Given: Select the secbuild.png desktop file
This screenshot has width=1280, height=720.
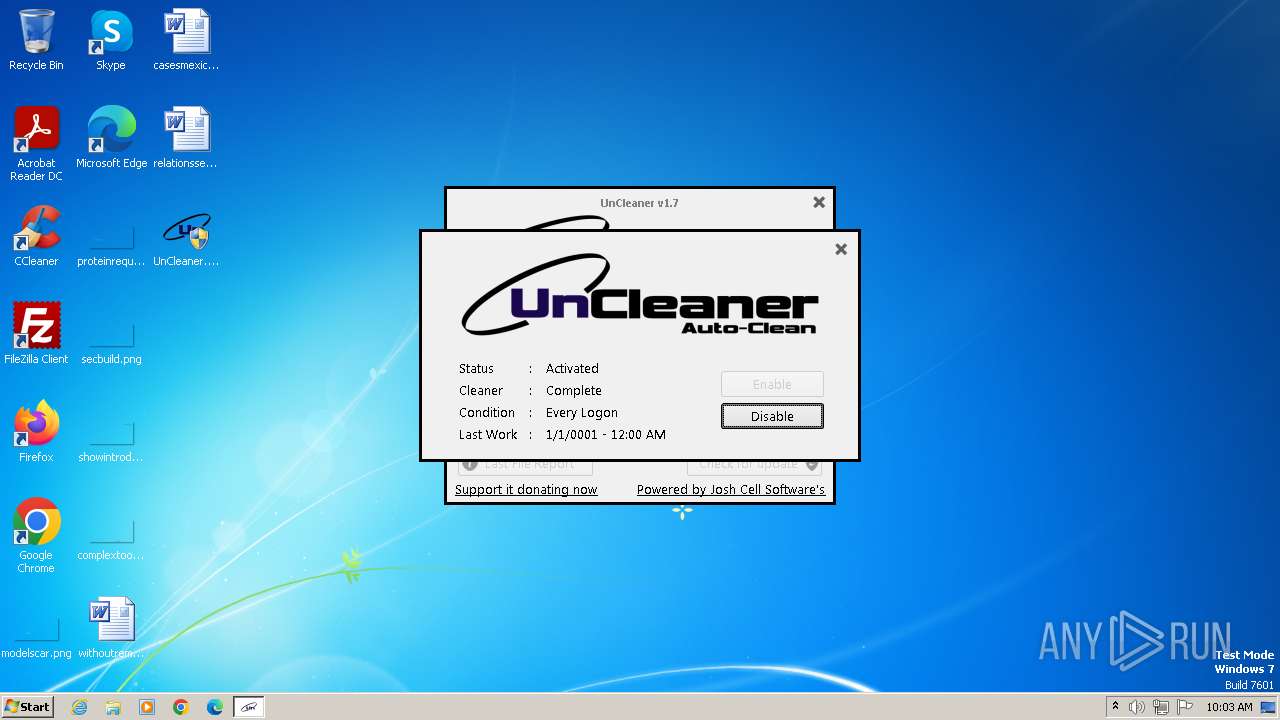Looking at the screenshot, I should click(111, 344).
